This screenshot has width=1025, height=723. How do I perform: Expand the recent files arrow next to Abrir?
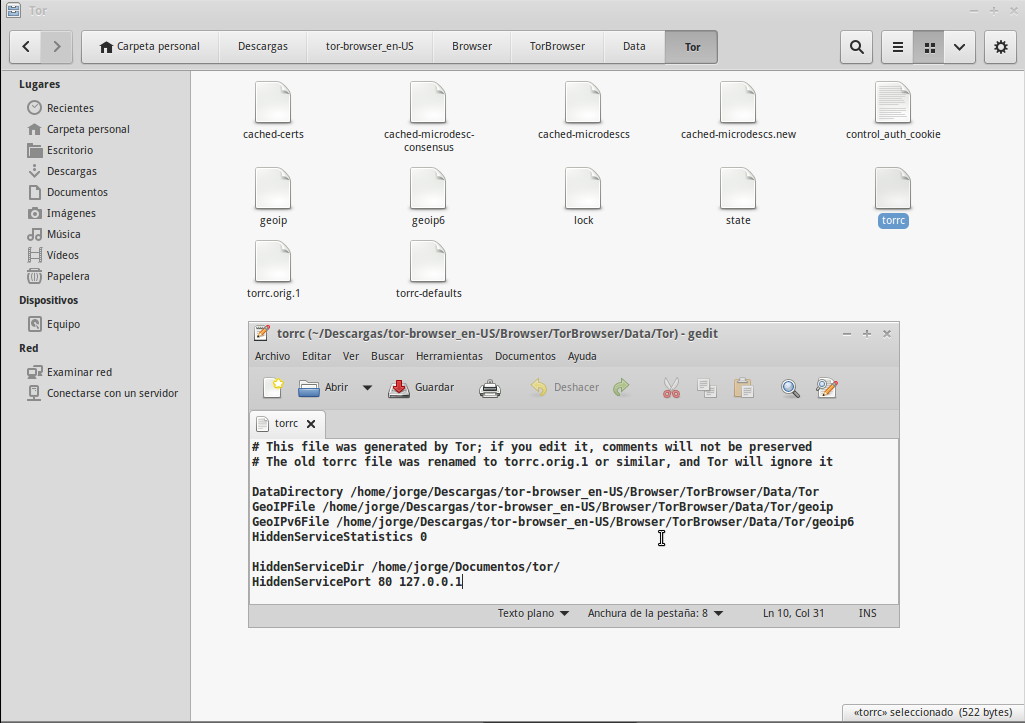(x=367, y=388)
